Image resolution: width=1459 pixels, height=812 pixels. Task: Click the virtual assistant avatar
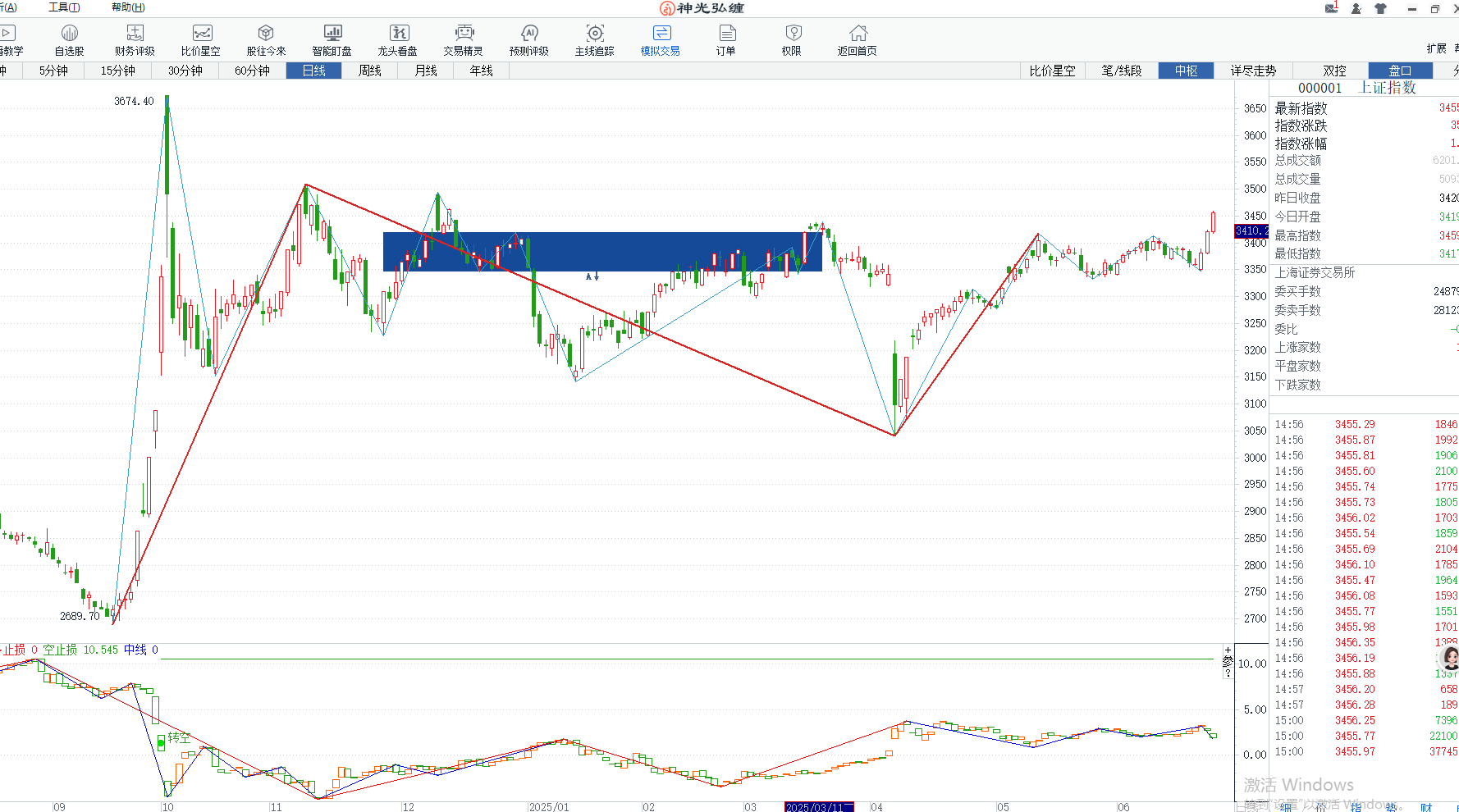pyautogui.click(x=1450, y=658)
